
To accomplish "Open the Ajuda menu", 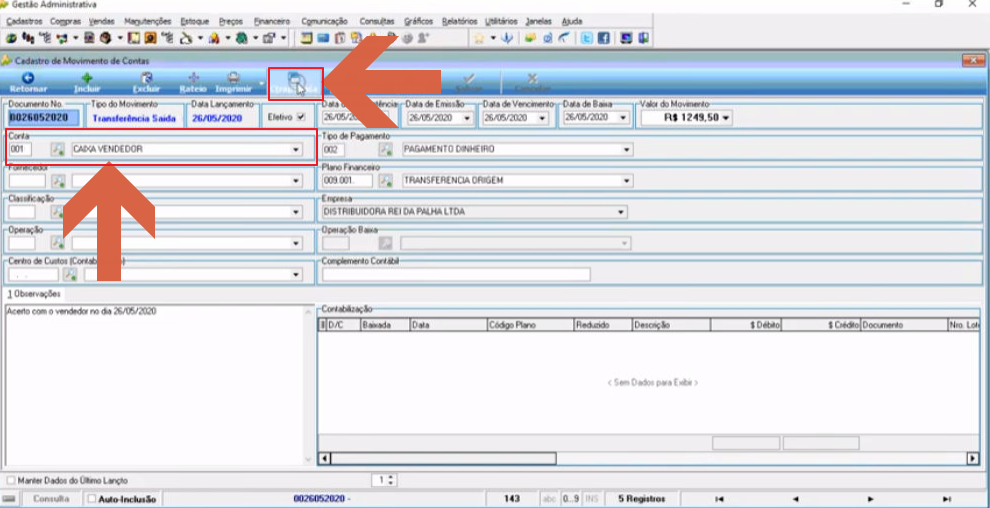I will [x=572, y=21].
